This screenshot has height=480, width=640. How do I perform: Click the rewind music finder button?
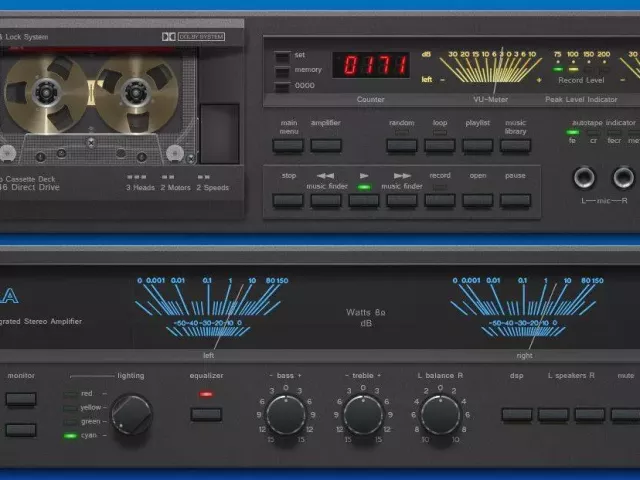(325, 200)
